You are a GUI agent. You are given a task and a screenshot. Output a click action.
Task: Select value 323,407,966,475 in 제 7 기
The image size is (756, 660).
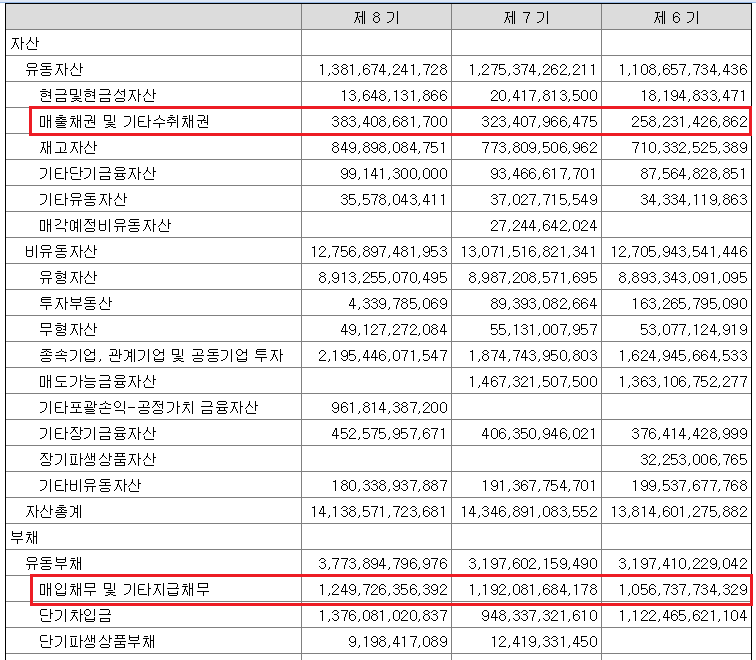click(539, 121)
